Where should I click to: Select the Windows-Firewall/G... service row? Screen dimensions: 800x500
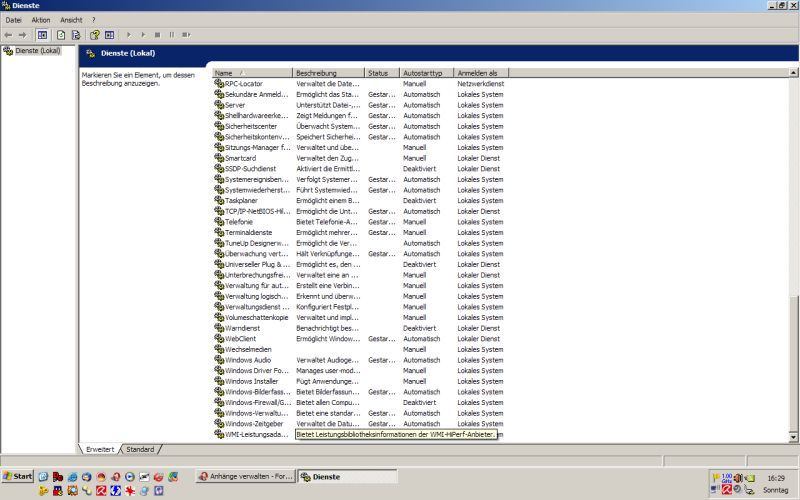(360, 403)
